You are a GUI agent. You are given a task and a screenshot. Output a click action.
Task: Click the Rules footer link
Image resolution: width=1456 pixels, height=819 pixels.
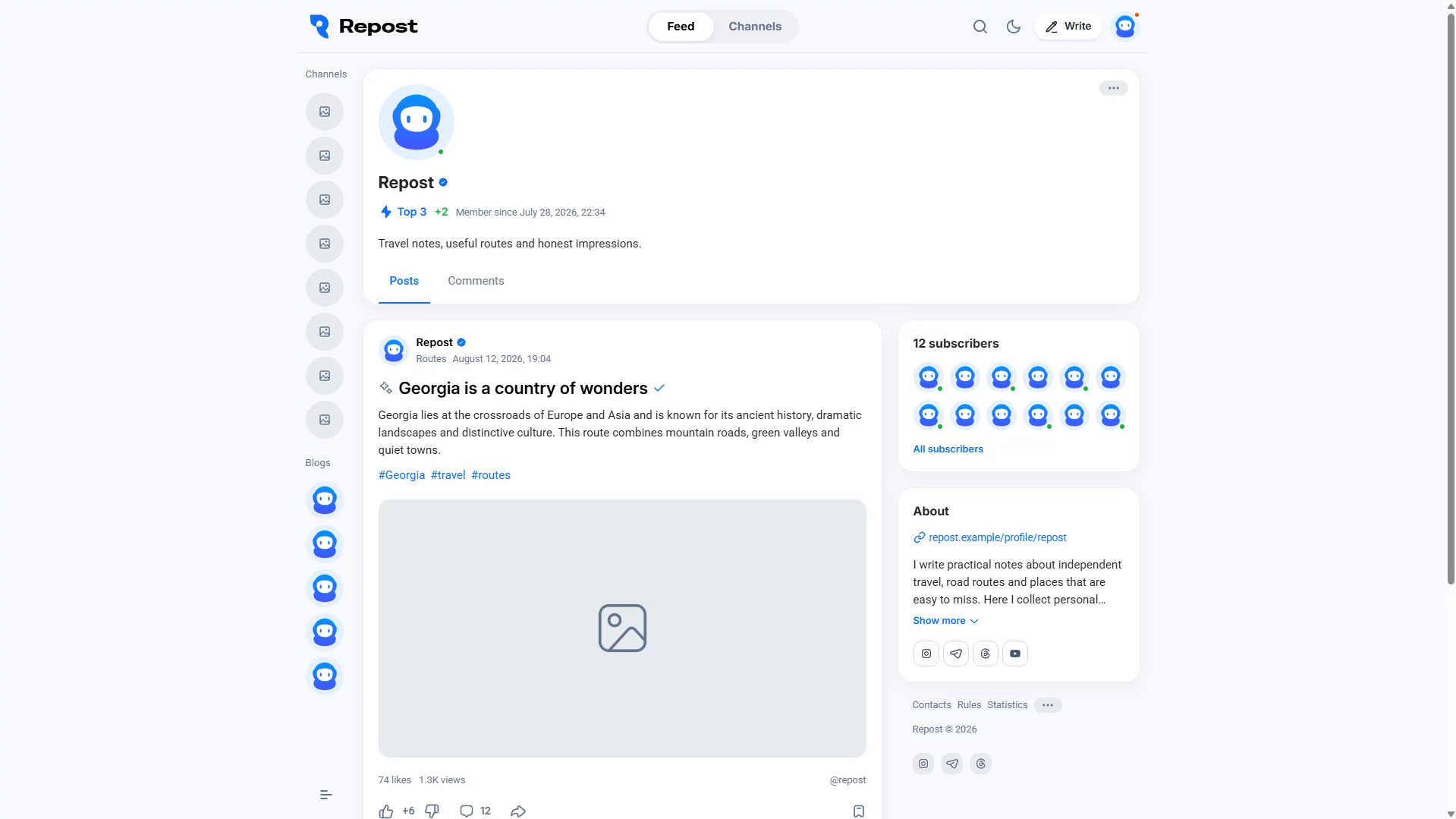(969, 705)
